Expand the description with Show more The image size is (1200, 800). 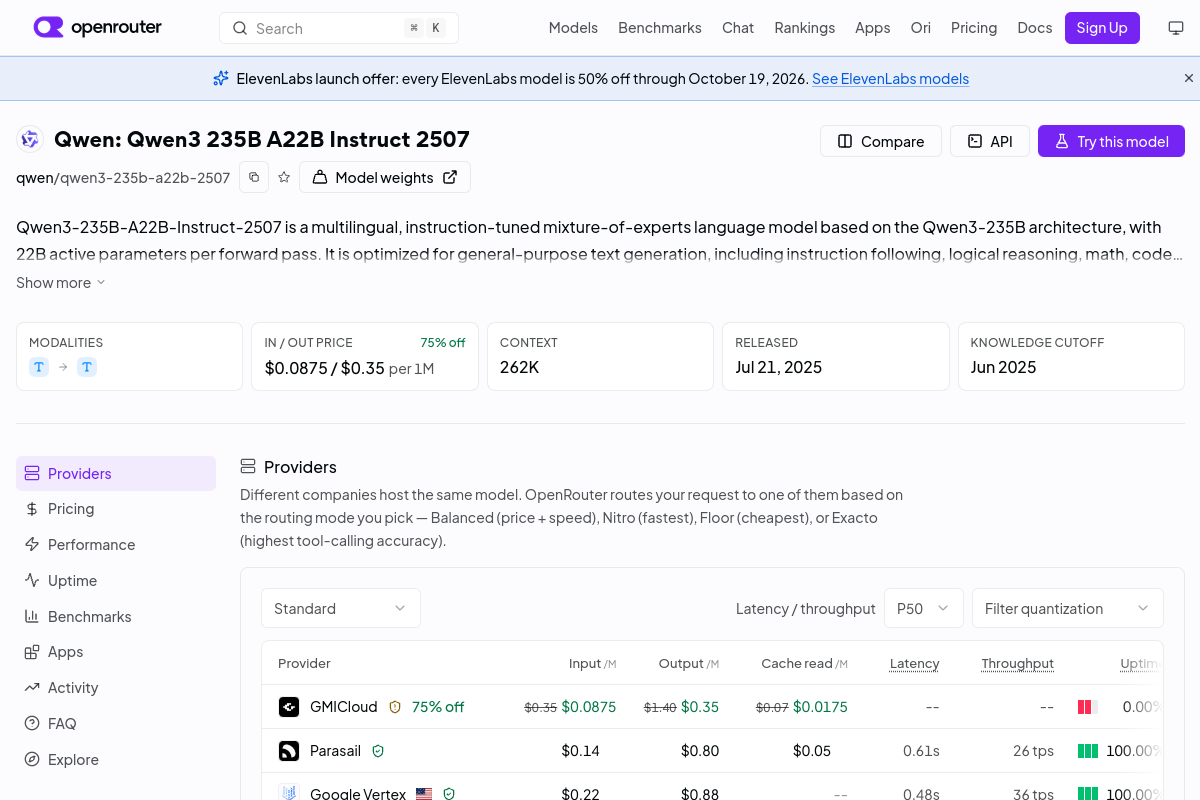point(60,283)
